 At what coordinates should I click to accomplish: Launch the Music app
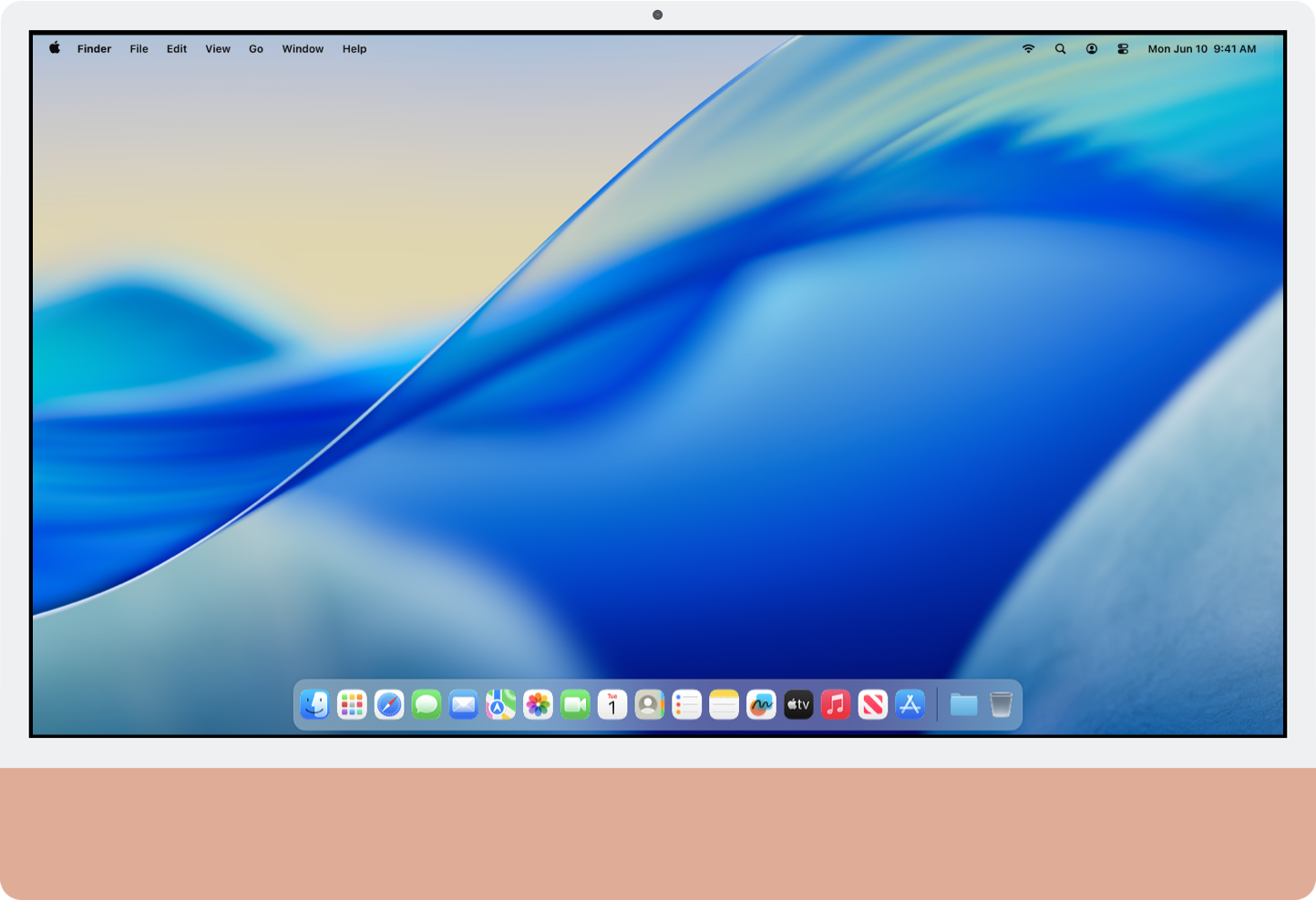[836, 704]
